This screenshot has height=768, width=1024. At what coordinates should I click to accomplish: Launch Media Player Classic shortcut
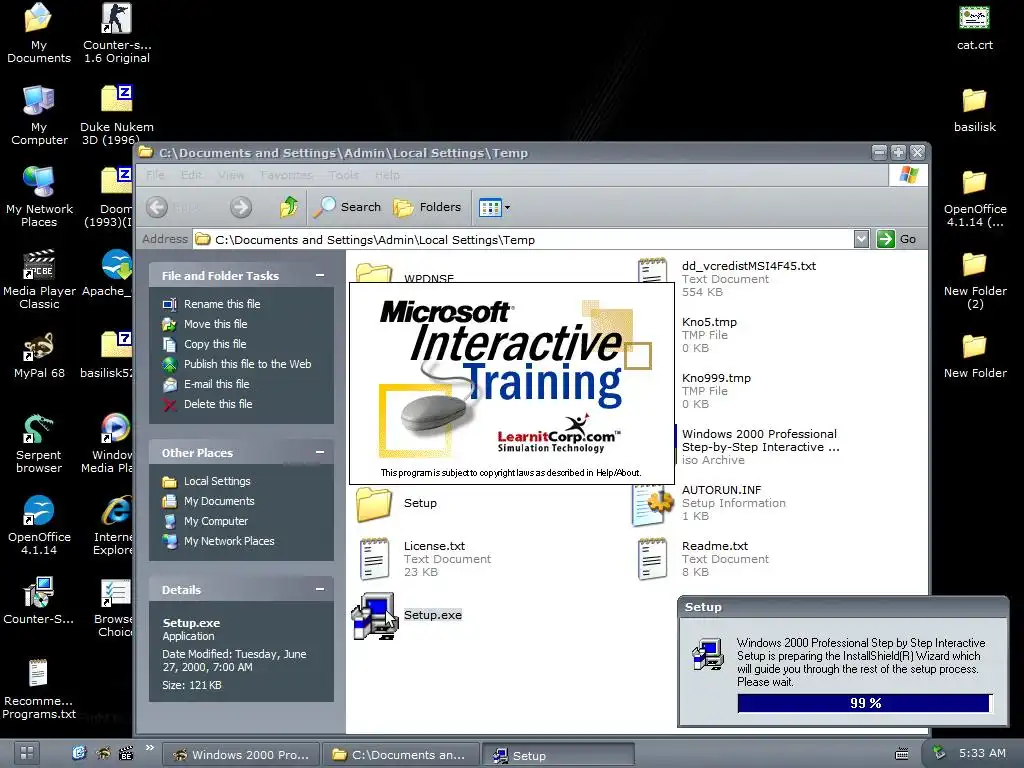coord(39,279)
